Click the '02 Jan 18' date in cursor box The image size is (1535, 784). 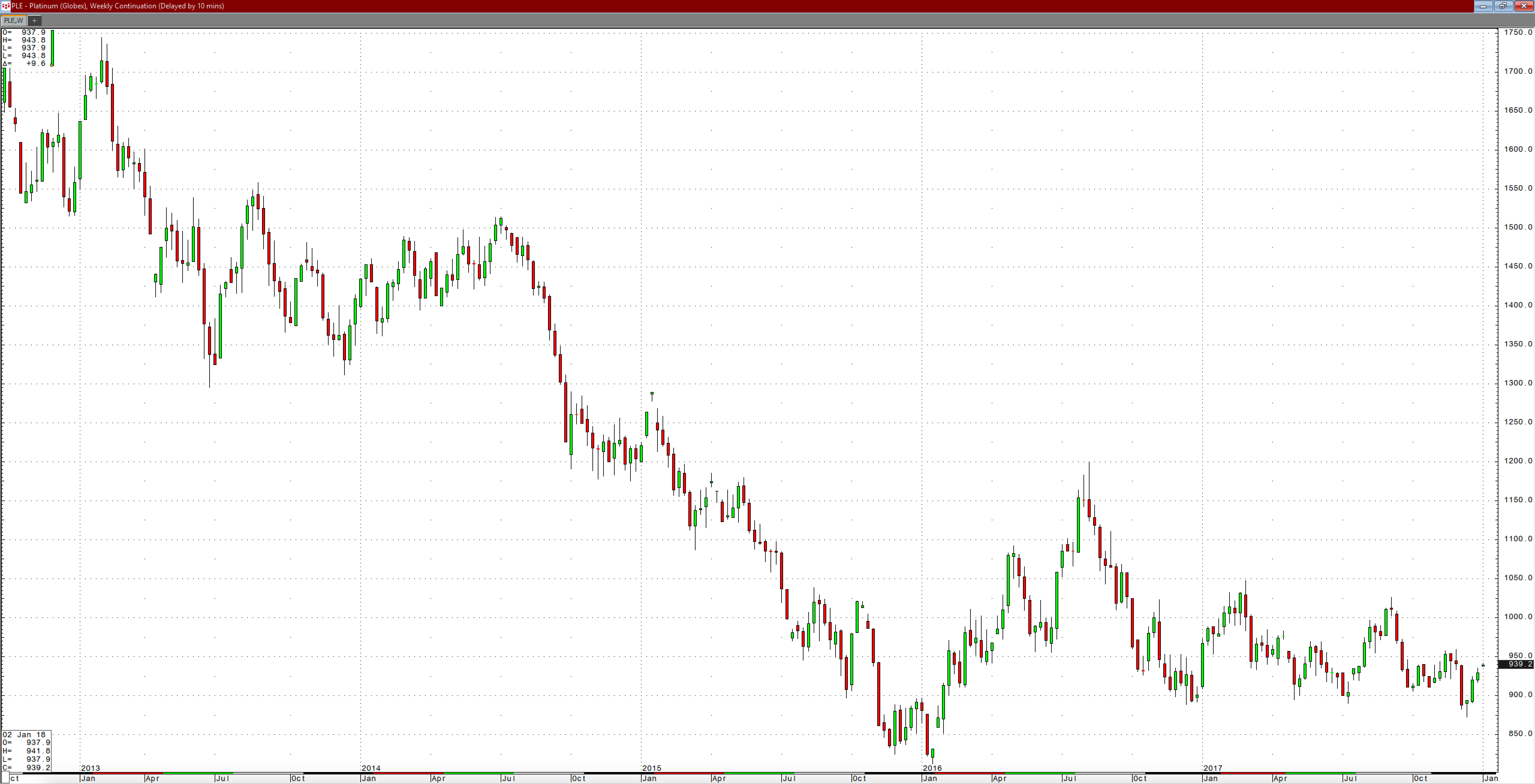point(24,735)
